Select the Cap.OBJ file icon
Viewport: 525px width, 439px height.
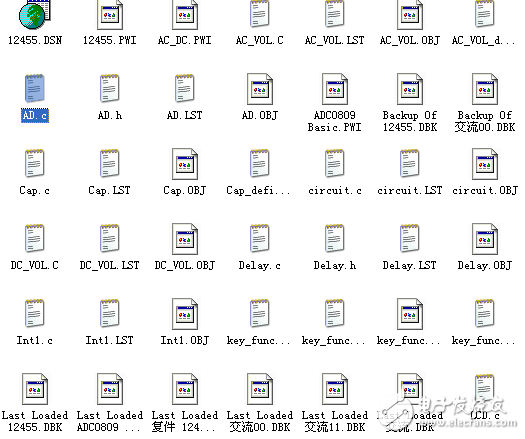(185, 164)
